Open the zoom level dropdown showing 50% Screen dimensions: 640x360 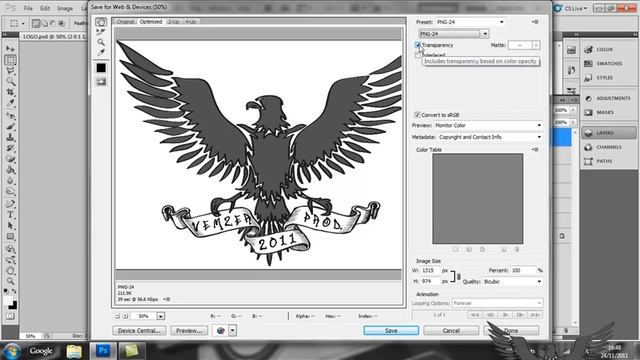[x=161, y=316]
